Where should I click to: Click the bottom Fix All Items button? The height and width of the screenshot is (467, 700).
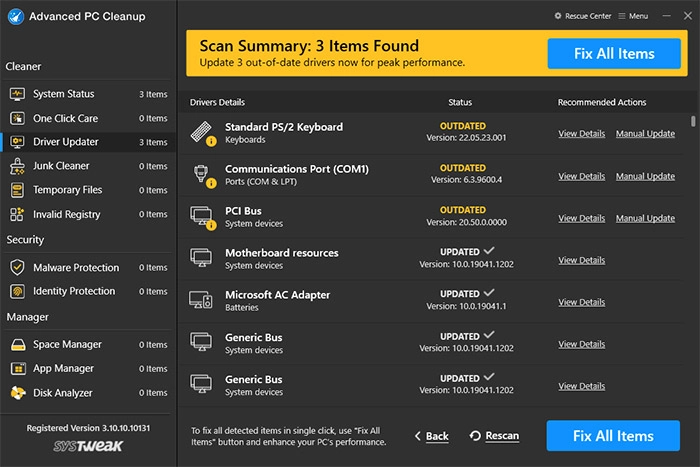coord(613,436)
